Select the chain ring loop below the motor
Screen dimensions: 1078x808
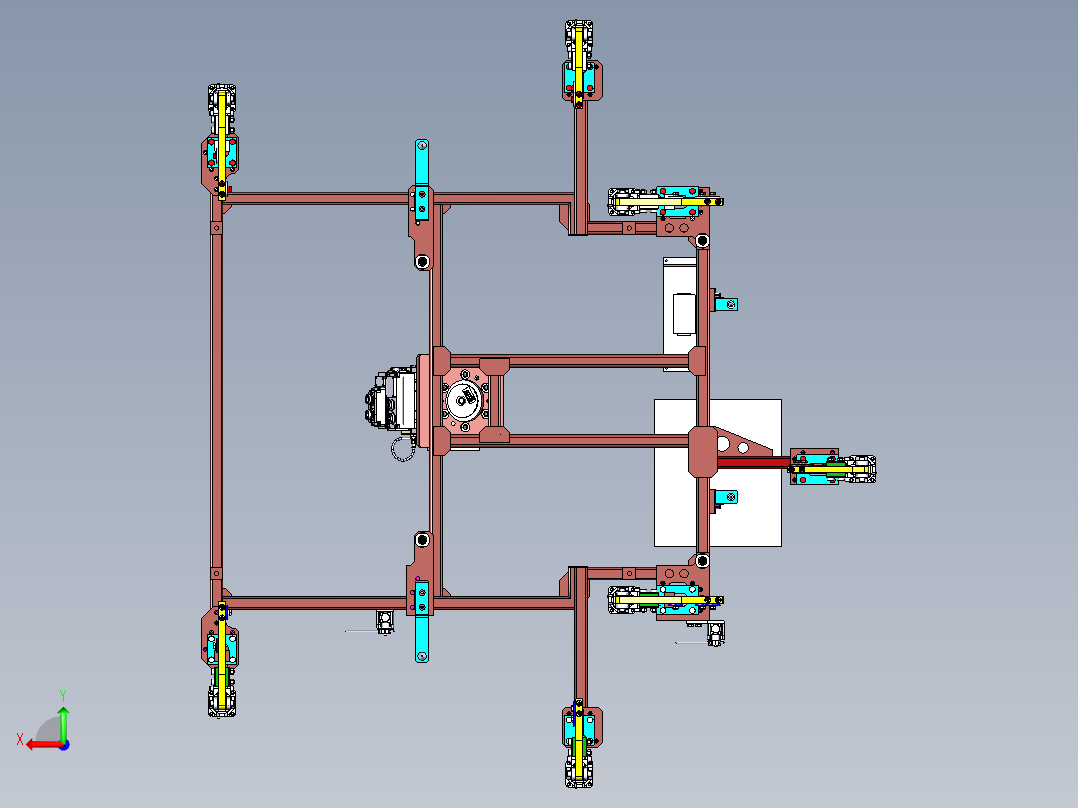coord(403,450)
